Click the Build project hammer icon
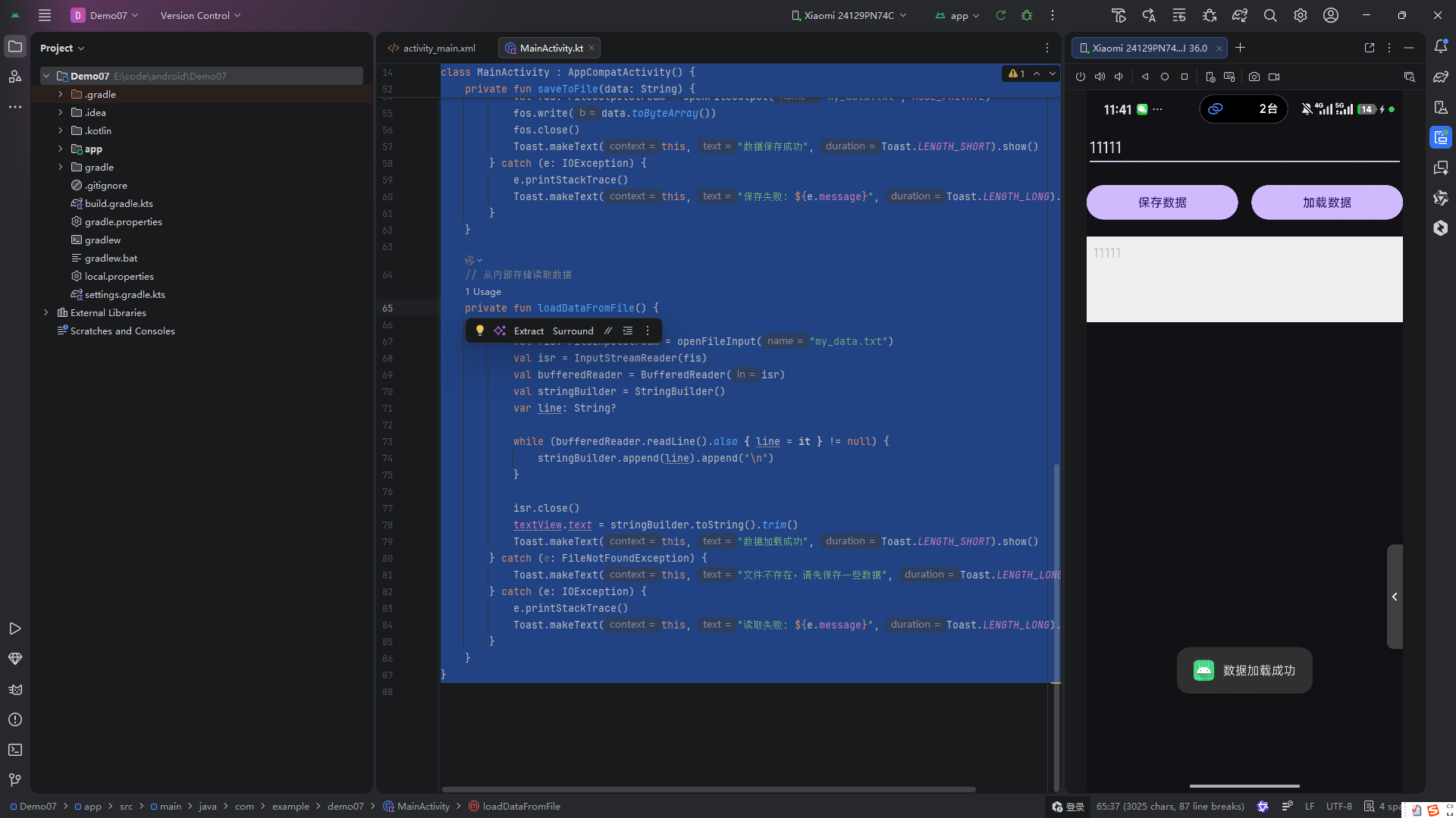 point(1119,15)
